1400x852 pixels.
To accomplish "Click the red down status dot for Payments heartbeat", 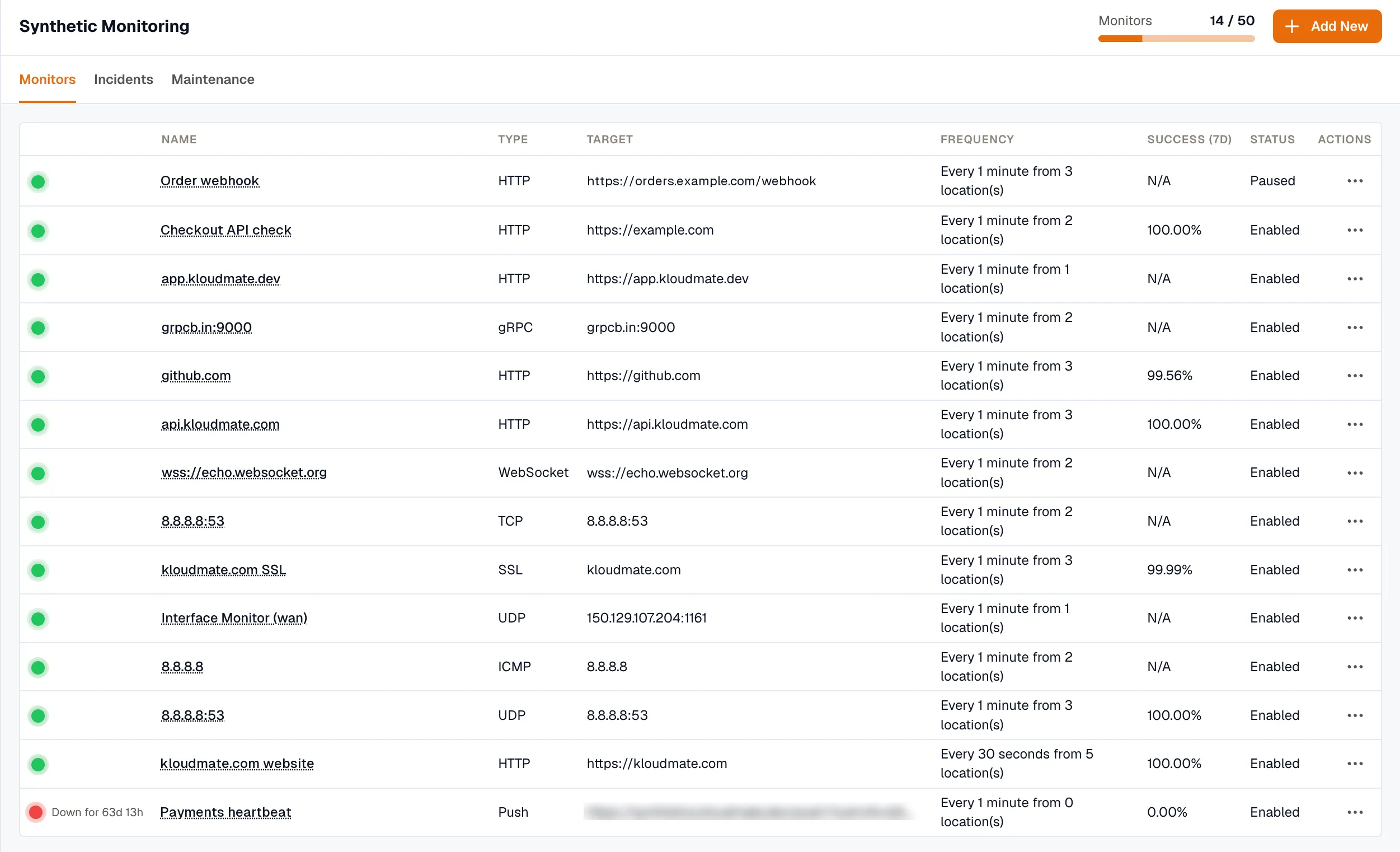I will [36, 812].
